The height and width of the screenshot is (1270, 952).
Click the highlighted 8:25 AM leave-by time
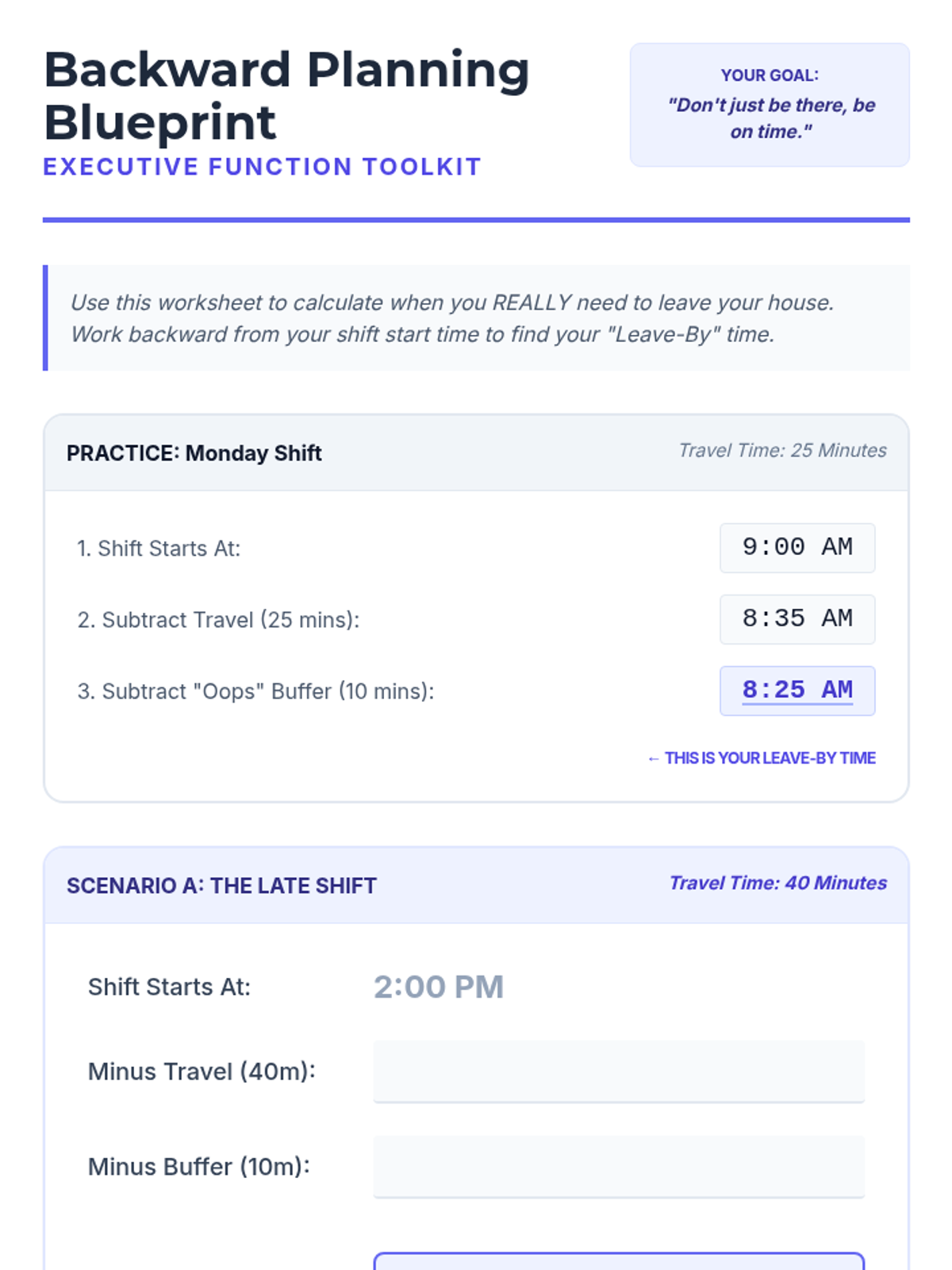coord(797,691)
